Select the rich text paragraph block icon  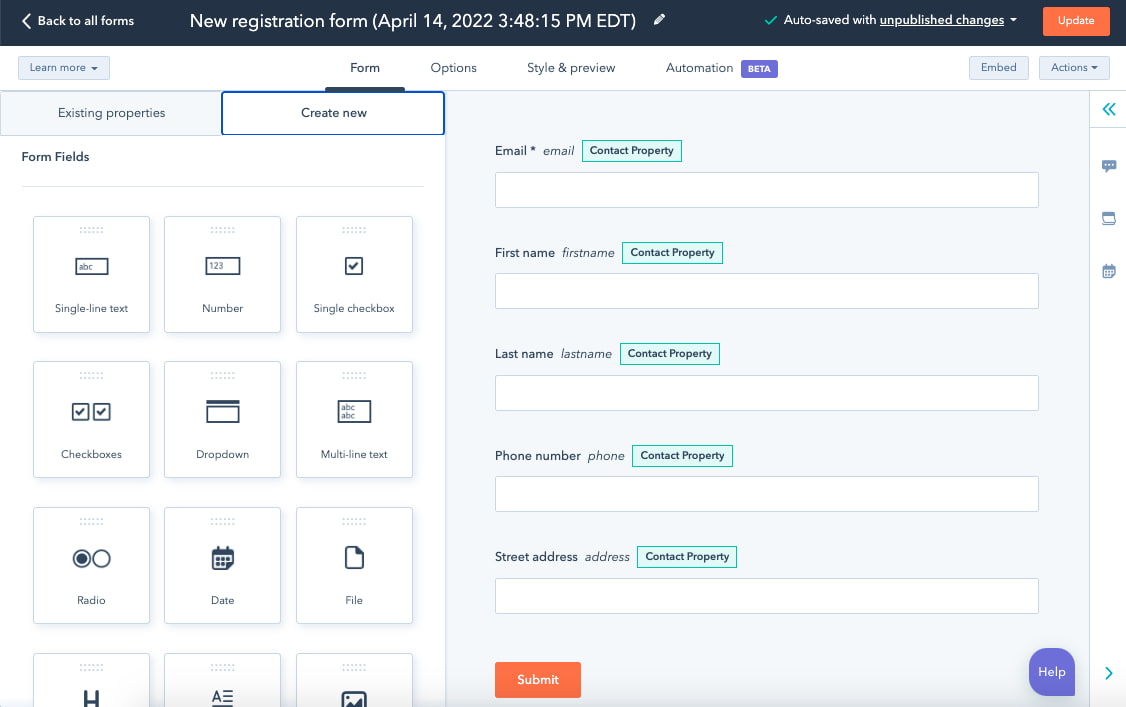[x=223, y=698]
